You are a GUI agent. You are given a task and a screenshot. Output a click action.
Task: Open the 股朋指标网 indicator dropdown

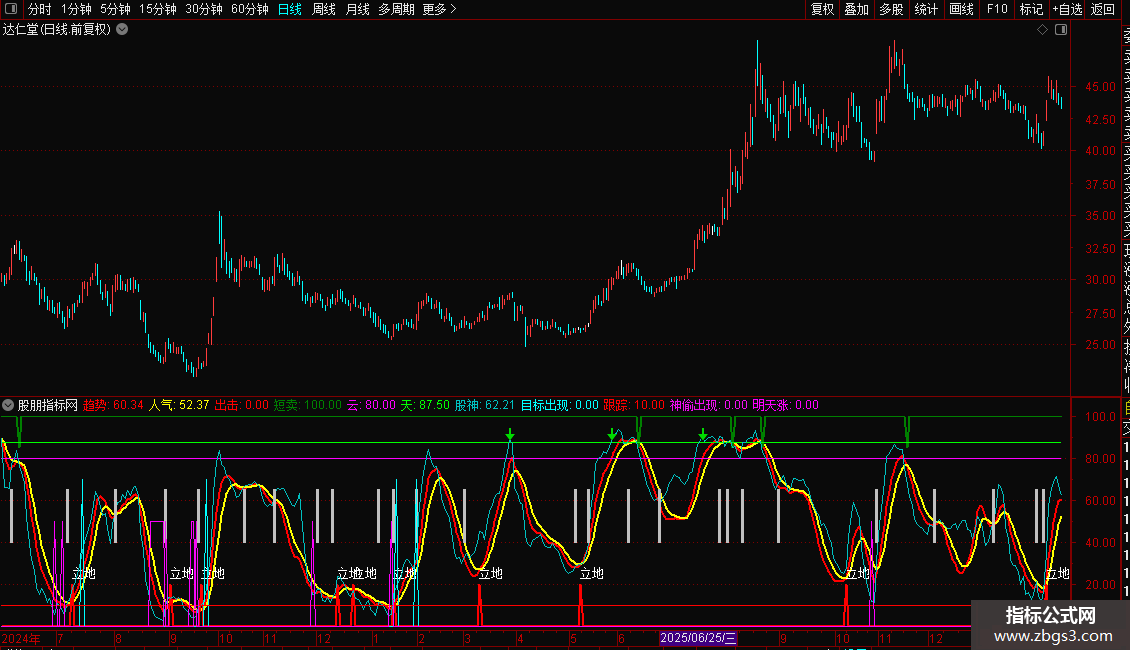coord(9,405)
